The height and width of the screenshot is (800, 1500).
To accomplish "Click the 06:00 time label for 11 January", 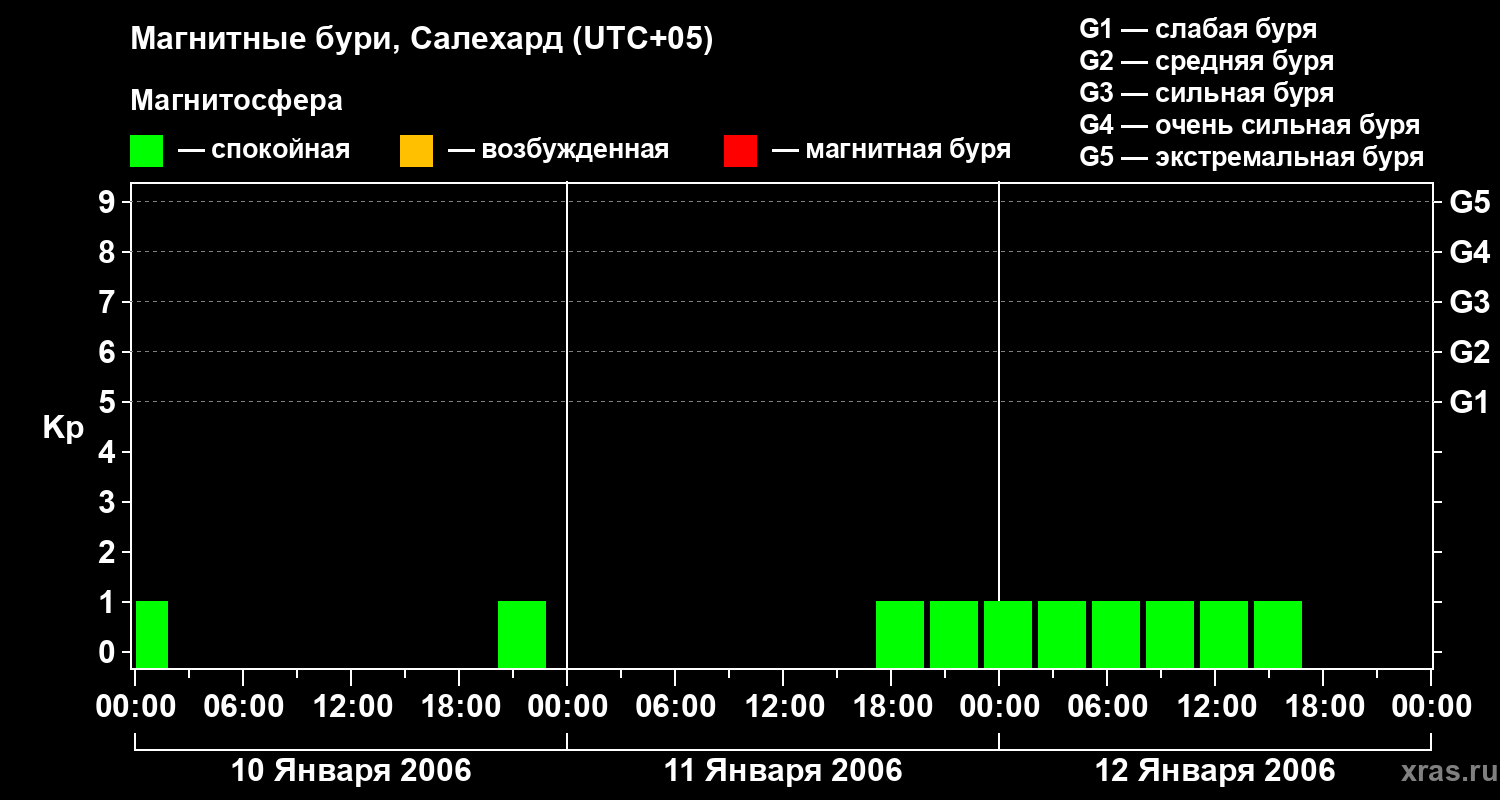I will [x=675, y=706].
